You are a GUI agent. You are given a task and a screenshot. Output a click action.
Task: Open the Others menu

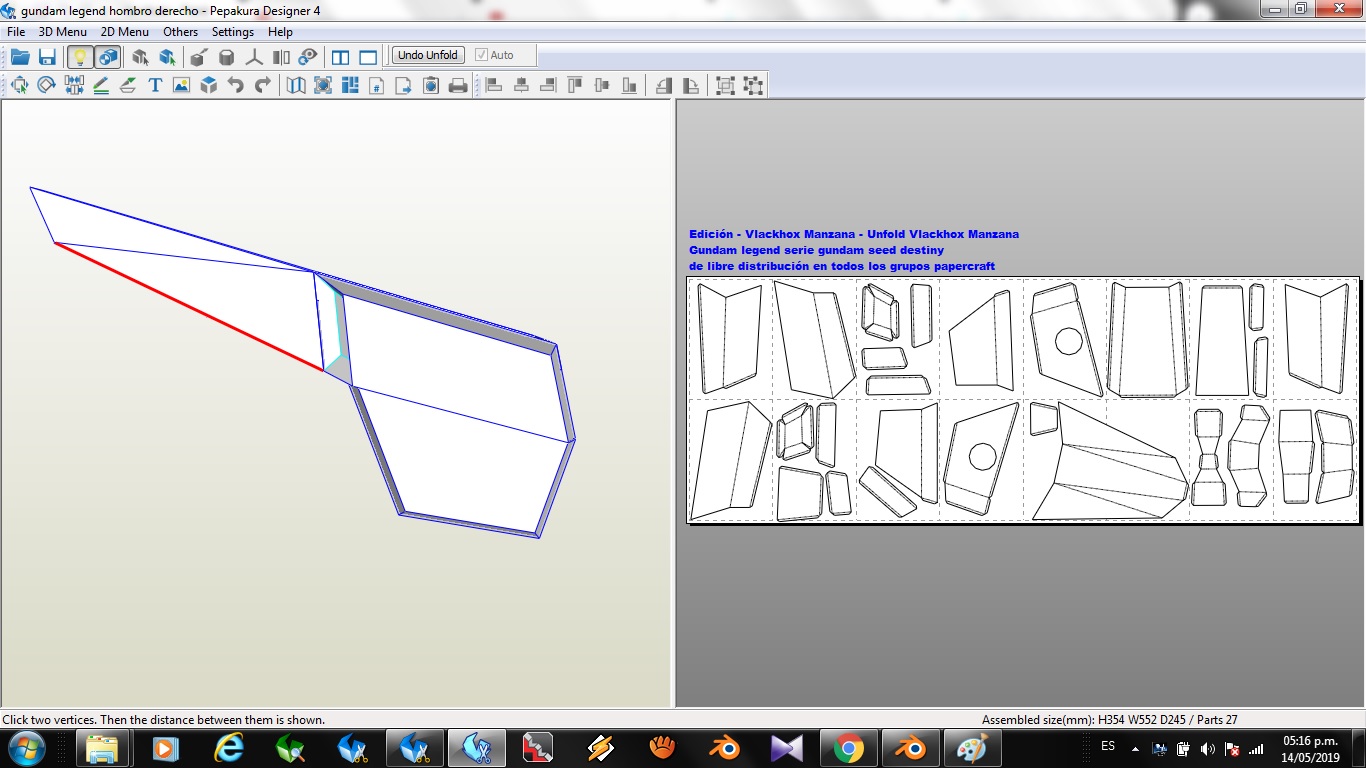(x=181, y=32)
